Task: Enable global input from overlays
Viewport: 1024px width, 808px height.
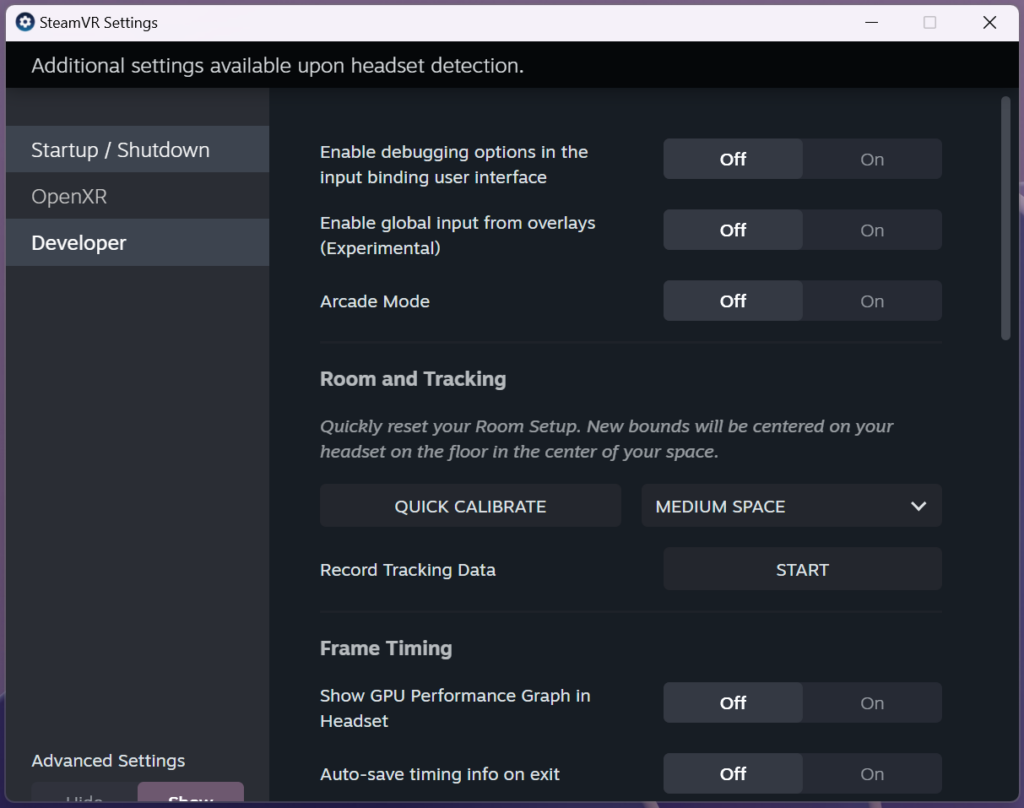Action: click(x=871, y=230)
